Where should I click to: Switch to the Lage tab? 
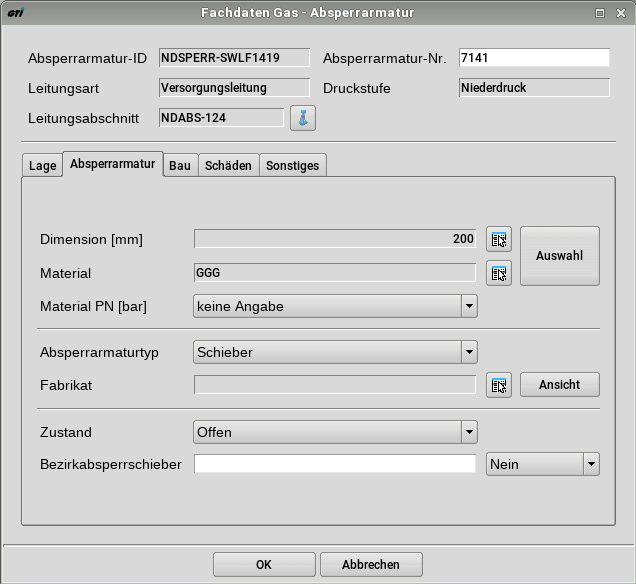[42, 166]
